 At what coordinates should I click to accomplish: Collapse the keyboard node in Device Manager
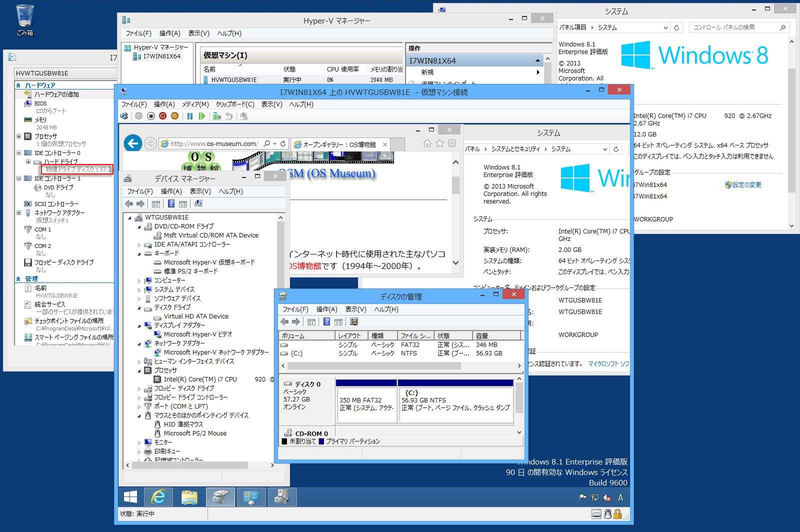click(139, 254)
